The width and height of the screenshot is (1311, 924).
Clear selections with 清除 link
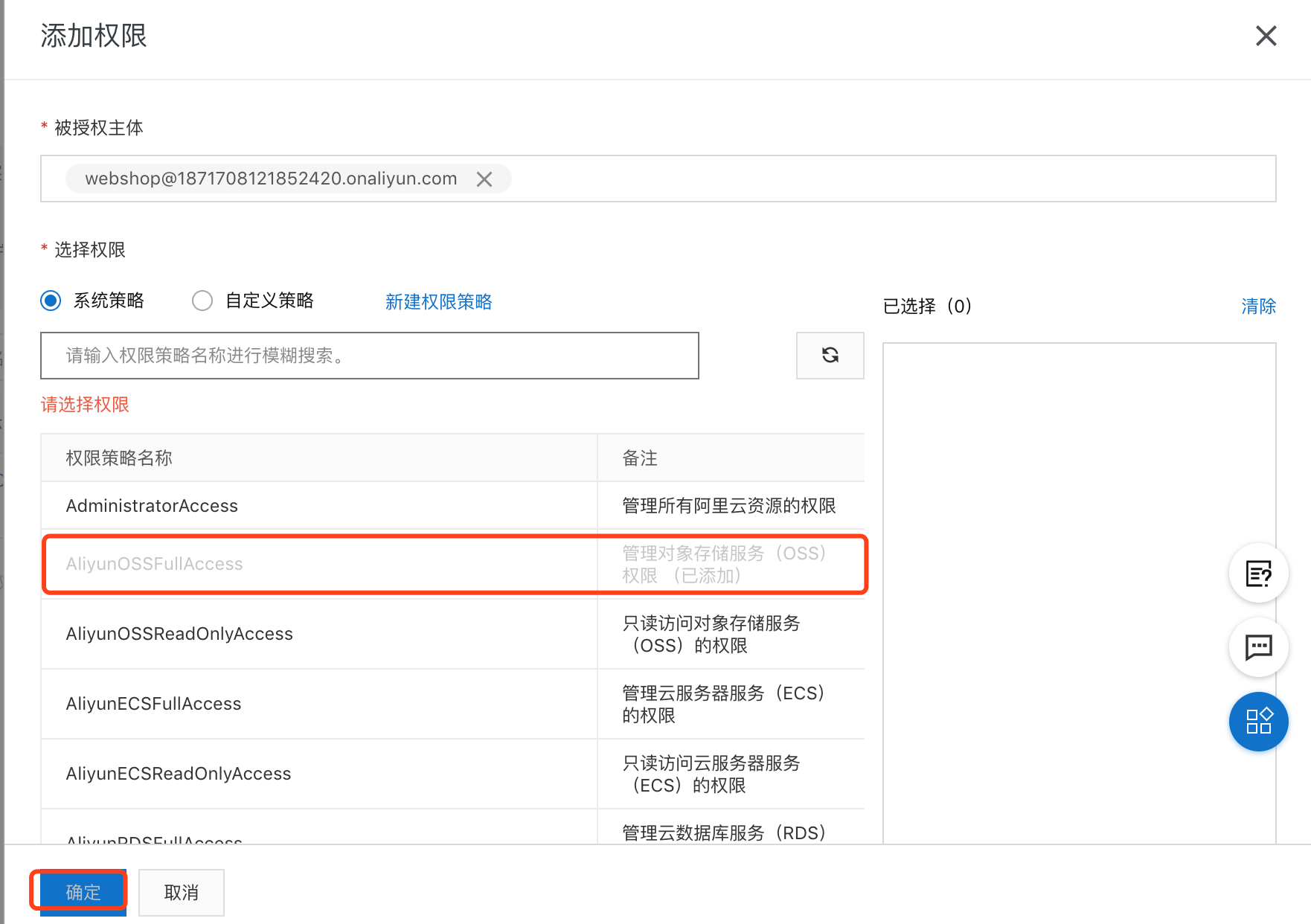coord(1258,306)
